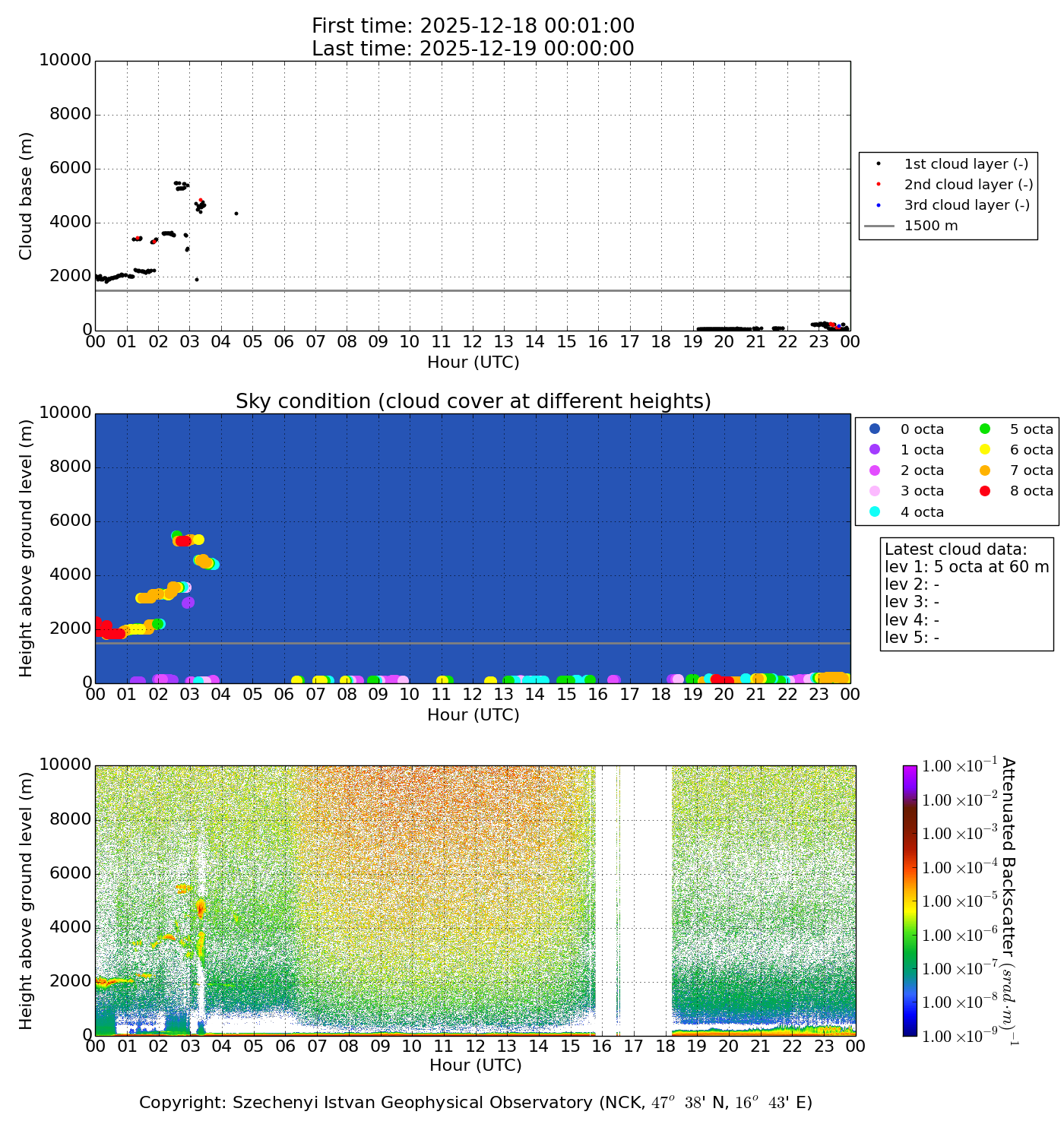Click the First time timestamp header
The height and width of the screenshot is (1140, 1064).
coord(473,26)
